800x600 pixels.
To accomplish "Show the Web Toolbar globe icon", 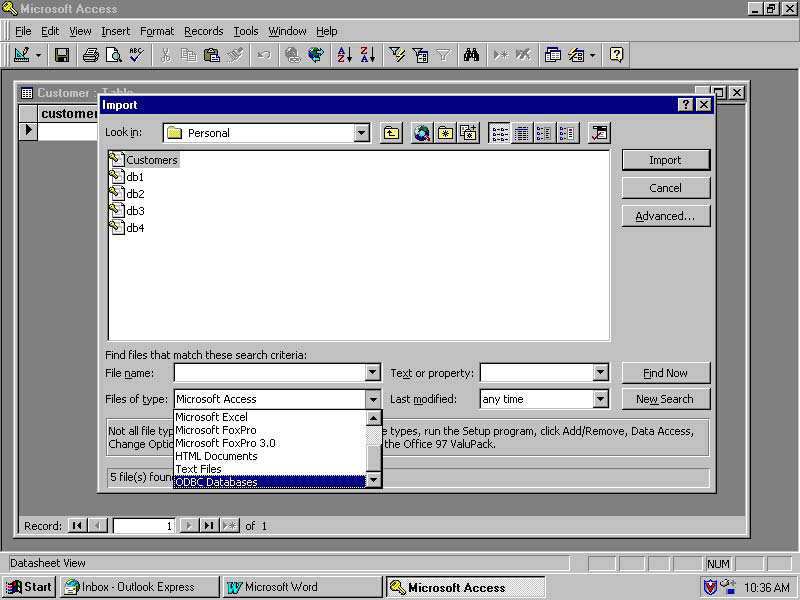I will coord(316,55).
